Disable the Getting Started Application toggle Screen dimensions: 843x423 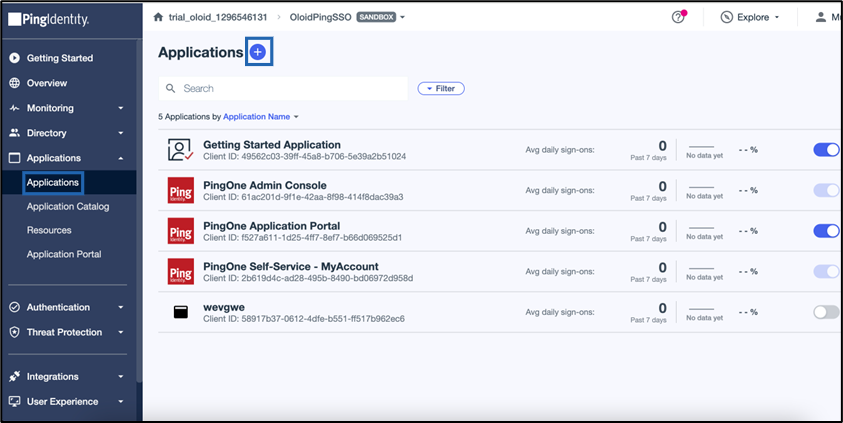click(x=826, y=150)
